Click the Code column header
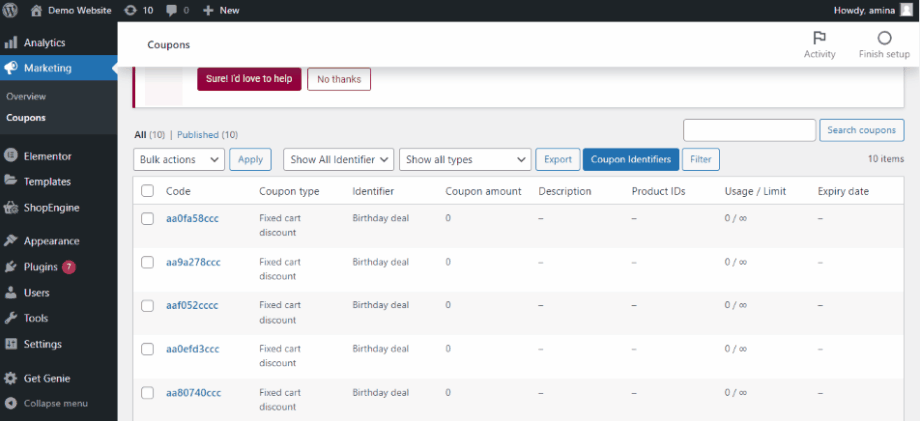This screenshot has width=920, height=421. (x=178, y=191)
